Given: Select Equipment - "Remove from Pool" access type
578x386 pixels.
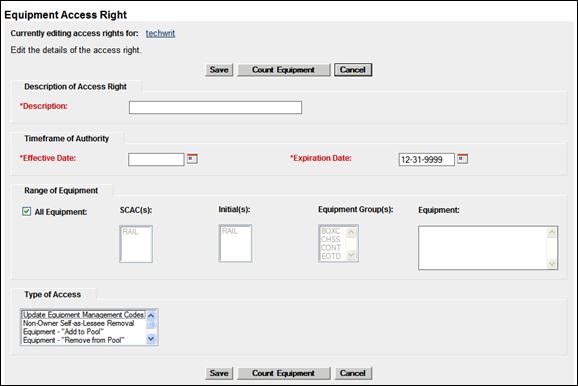Looking at the screenshot, I should click(73, 340).
